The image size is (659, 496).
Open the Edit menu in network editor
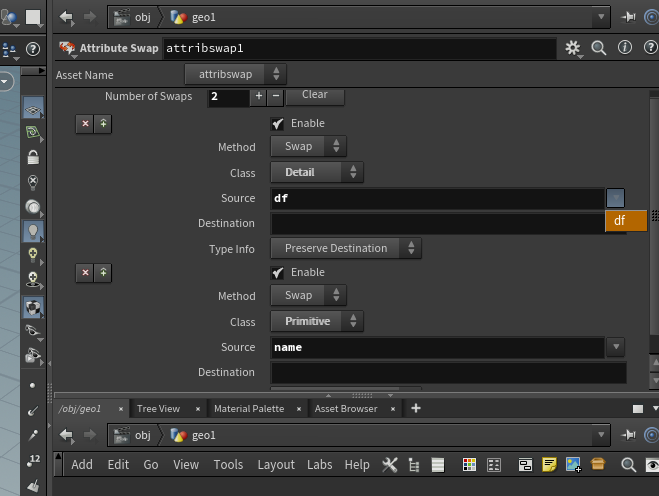click(118, 465)
